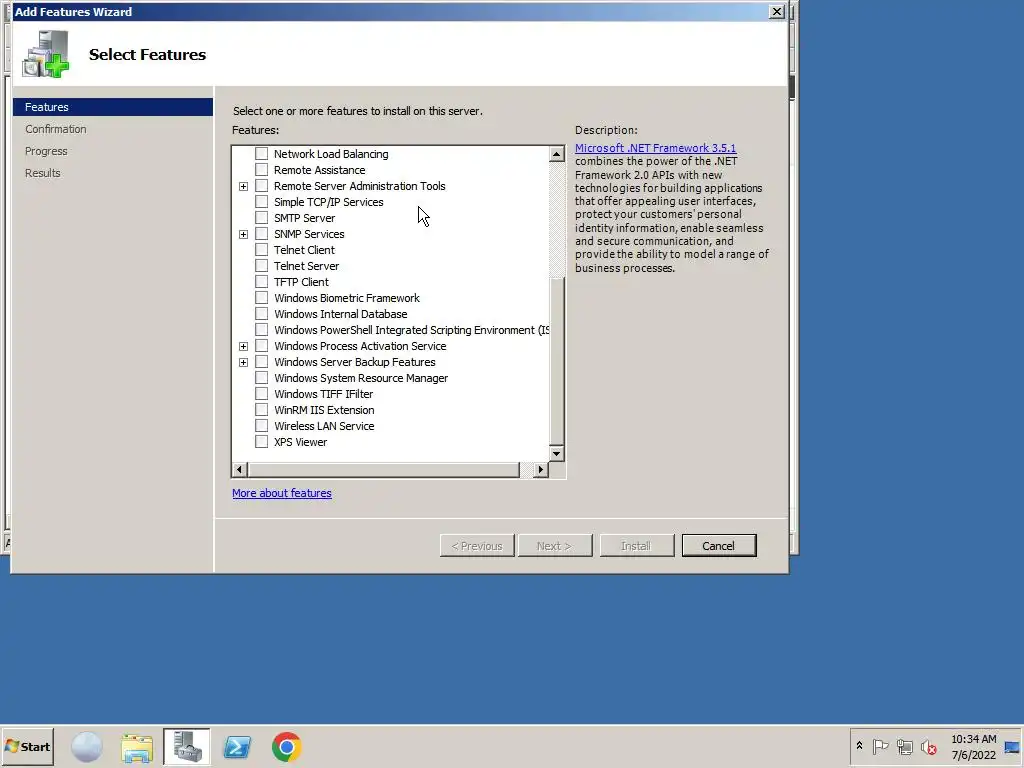Tick the WinRM IIS Extension checkbox
This screenshot has width=1024, height=768.
coord(261,409)
